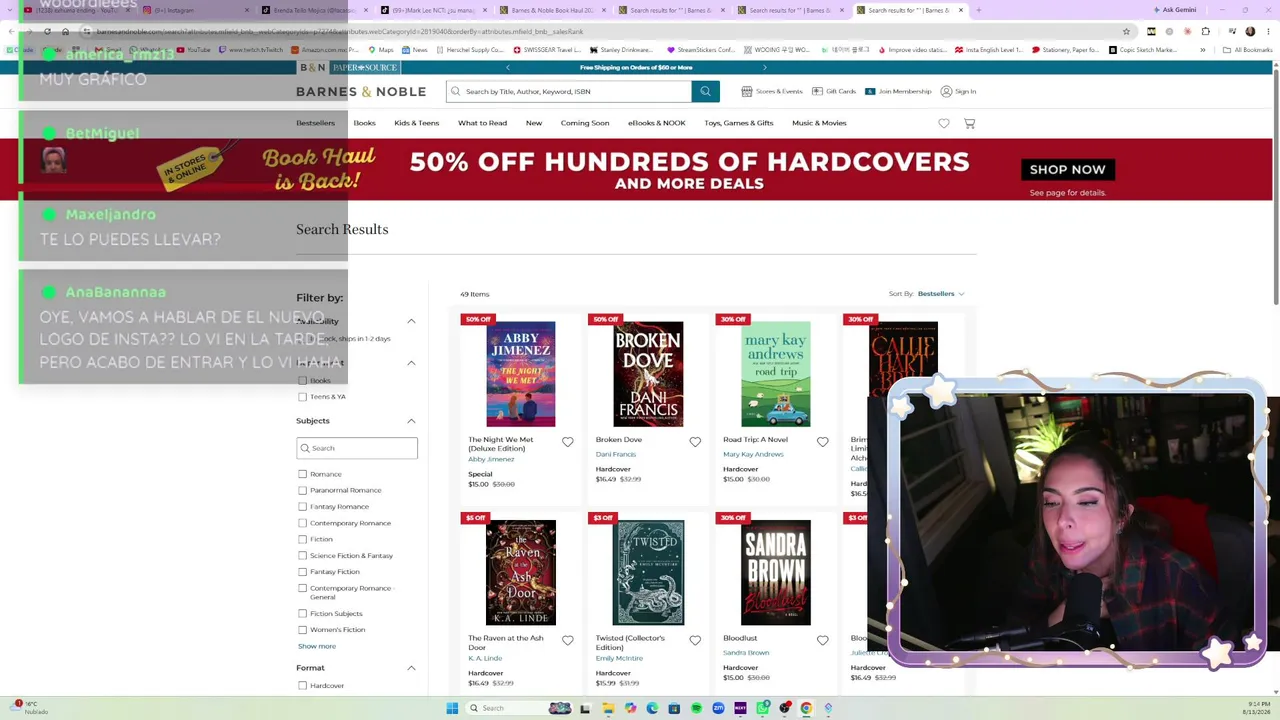The width and height of the screenshot is (1280, 720).
Task: Click the blue search magnifier button
Action: click(705, 91)
